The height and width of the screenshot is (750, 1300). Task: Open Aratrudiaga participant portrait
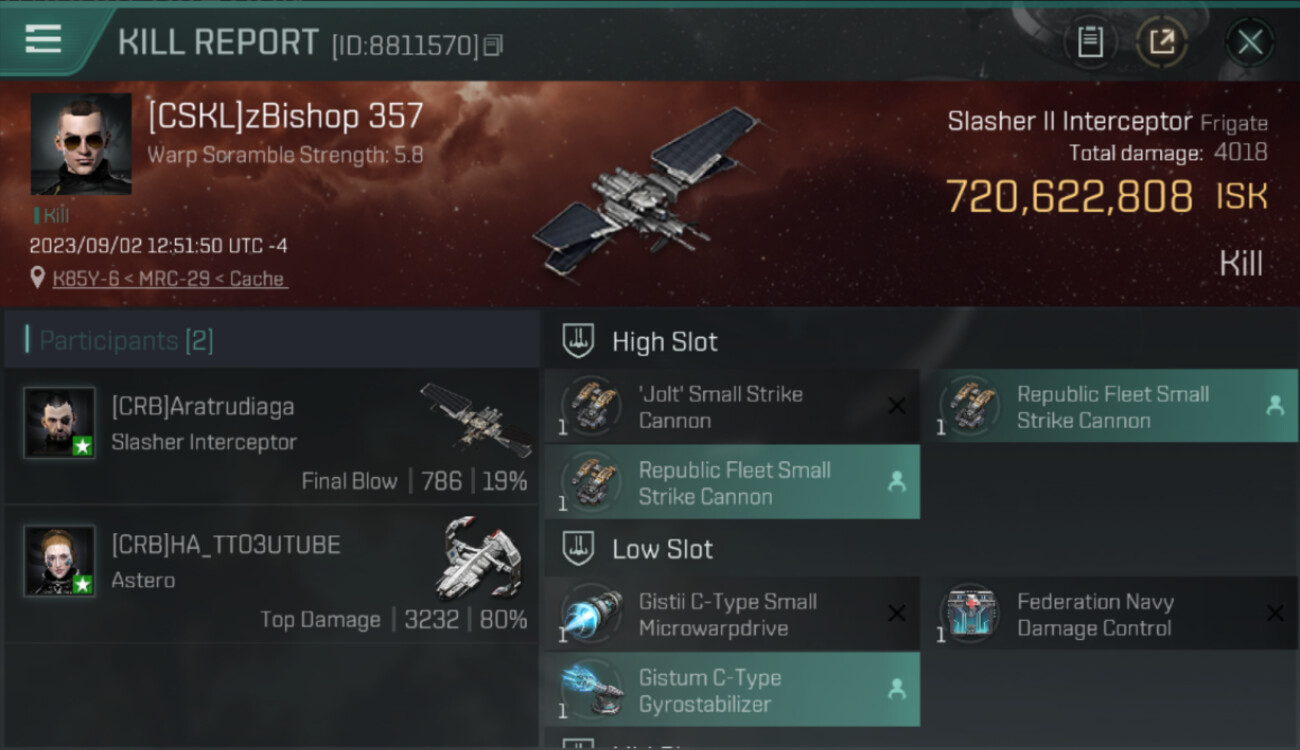coord(60,422)
